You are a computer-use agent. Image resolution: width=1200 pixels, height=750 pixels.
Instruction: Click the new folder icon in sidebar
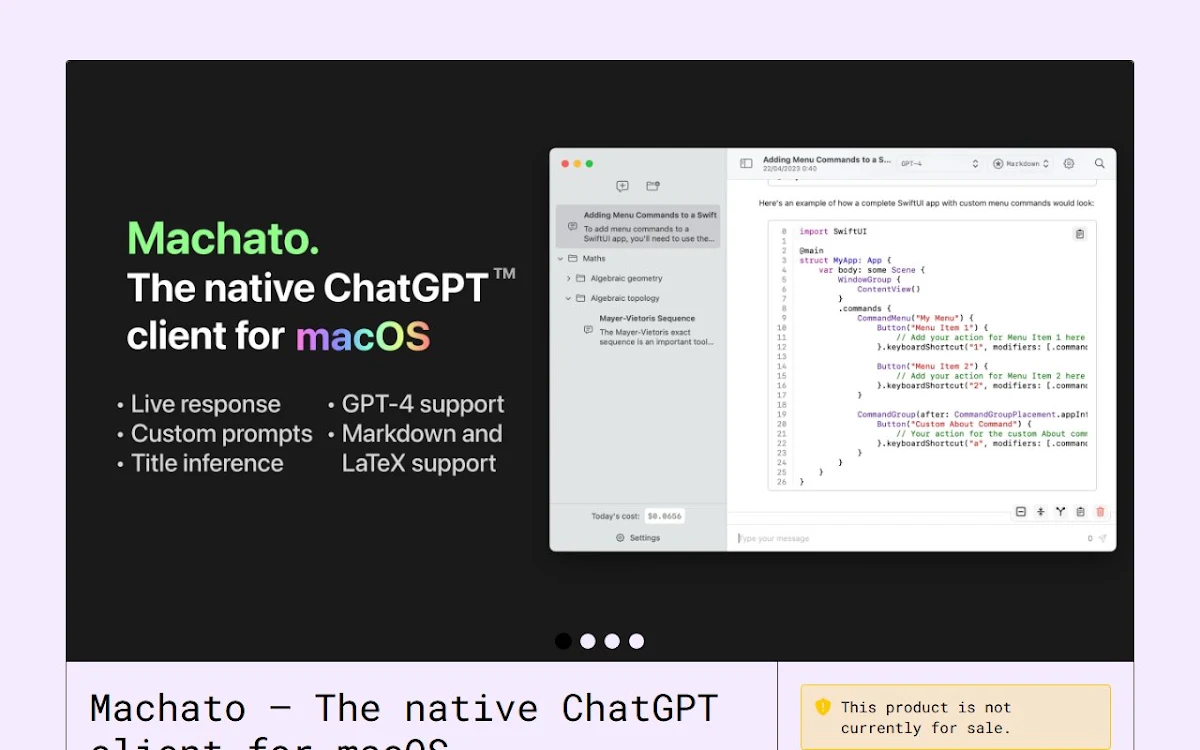click(x=653, y=186)
